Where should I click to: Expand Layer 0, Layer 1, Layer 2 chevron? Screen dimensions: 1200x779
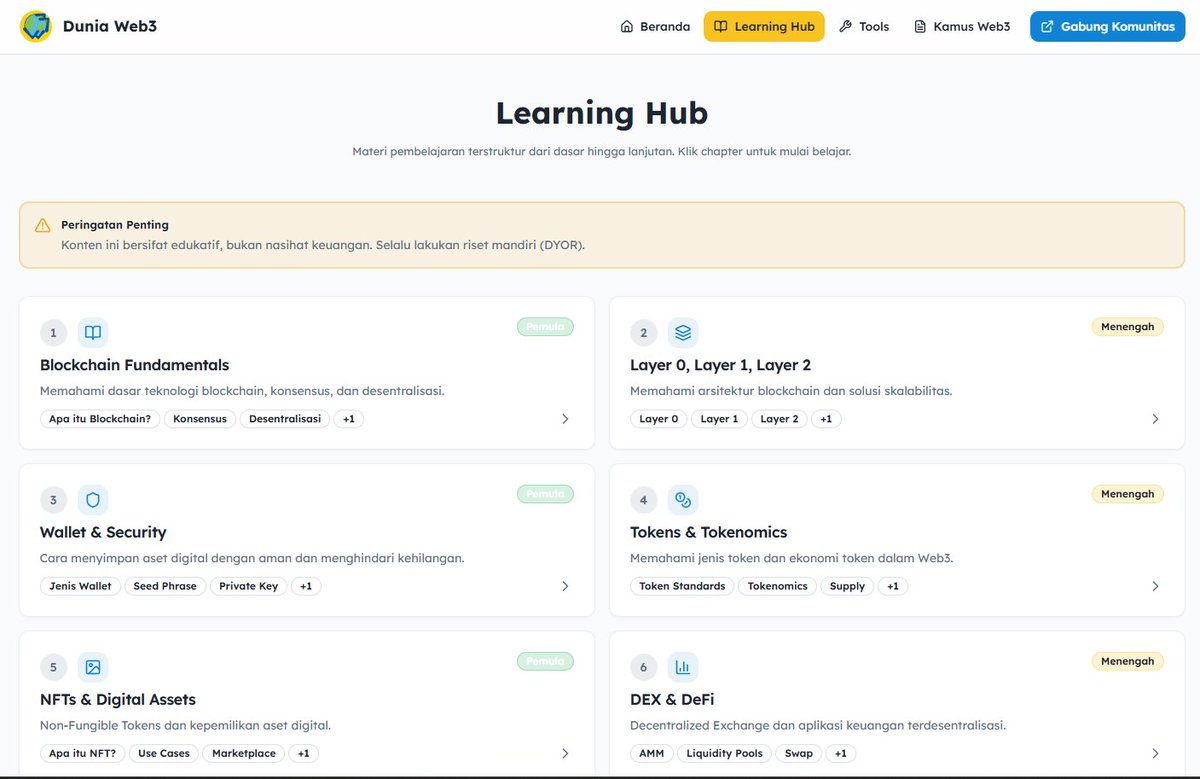coord(1155,419)
